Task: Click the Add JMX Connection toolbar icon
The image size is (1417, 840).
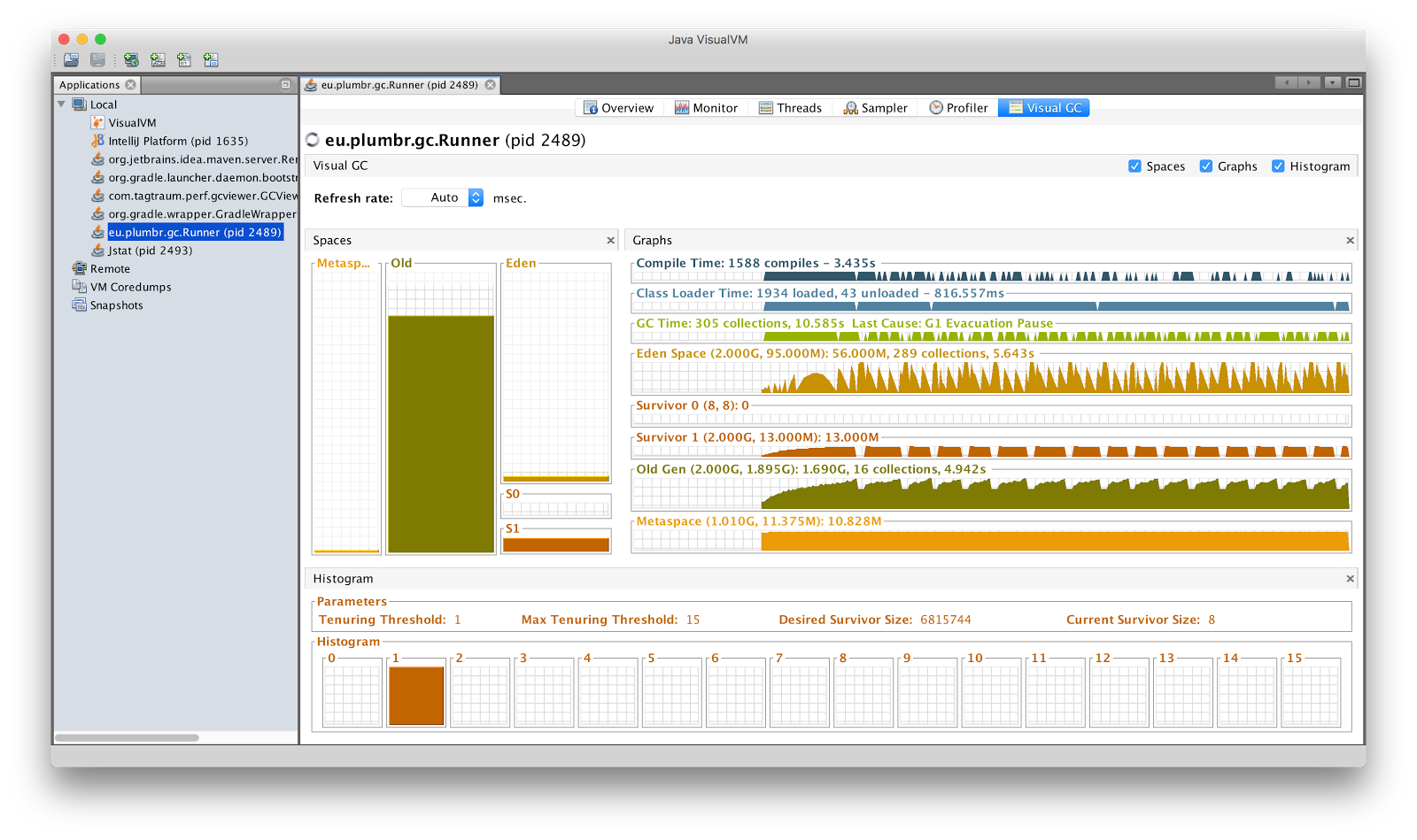Action: point(158,60)
